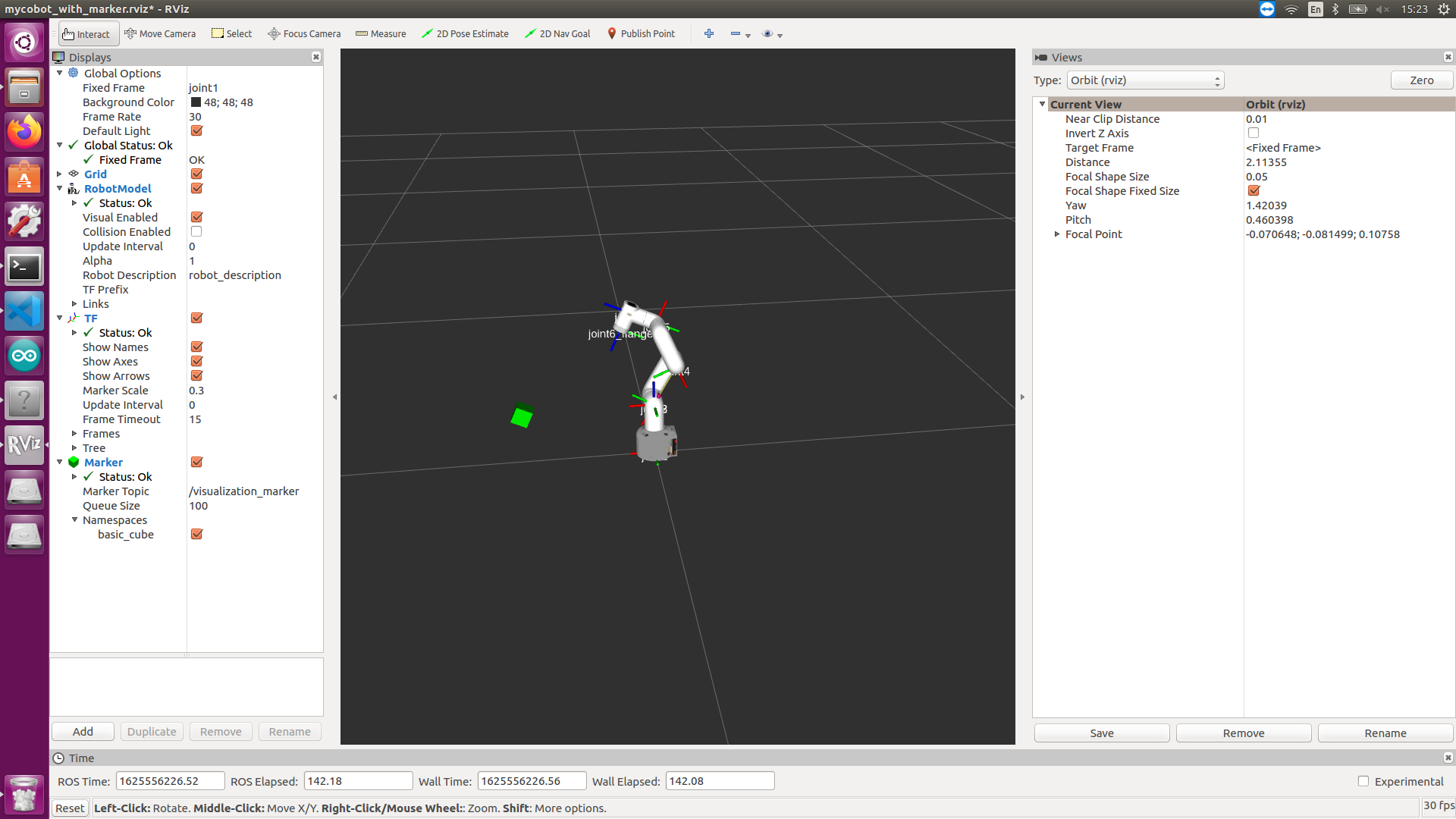Viewport: 1456px width, 819px height.
Task: Activate the Measure tool
Action: point(381,33)
